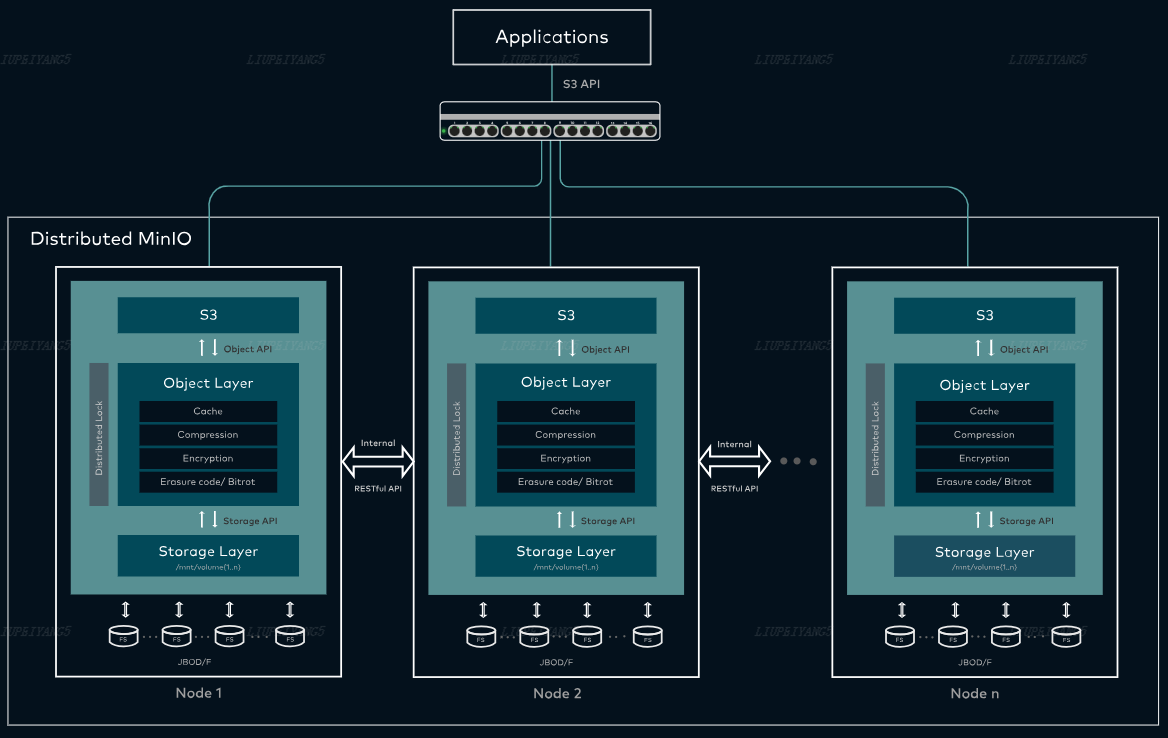Click the Storage API label in Node 2
Image resolution: width=1168 pixels, height=738 pixels.
[x=608, y=521]
